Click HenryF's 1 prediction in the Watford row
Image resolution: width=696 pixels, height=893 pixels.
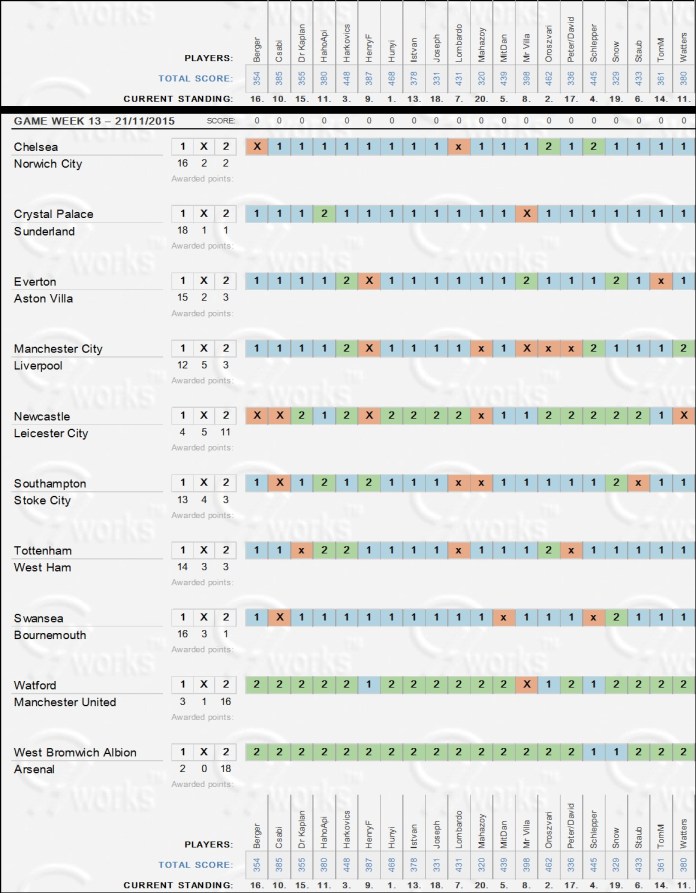click(369, 684)
